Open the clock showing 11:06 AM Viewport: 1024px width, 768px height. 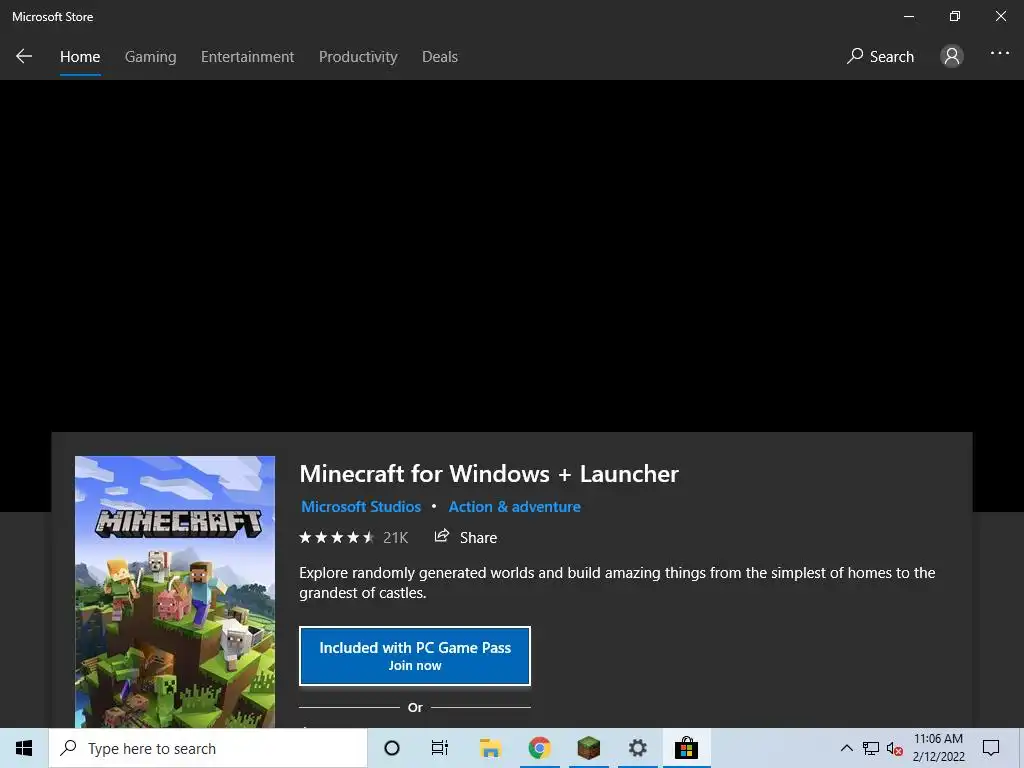(x=938, y=748)
